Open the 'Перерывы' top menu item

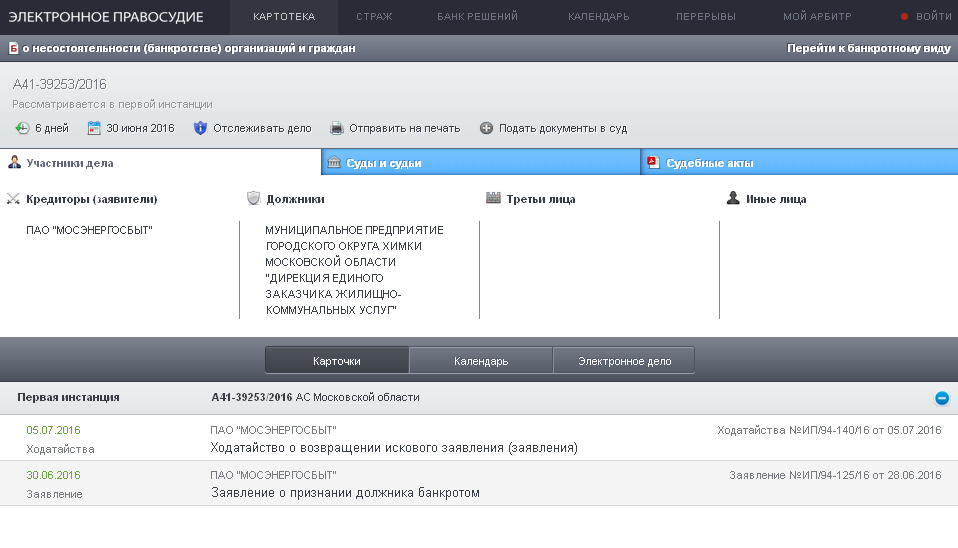(706, 17)
